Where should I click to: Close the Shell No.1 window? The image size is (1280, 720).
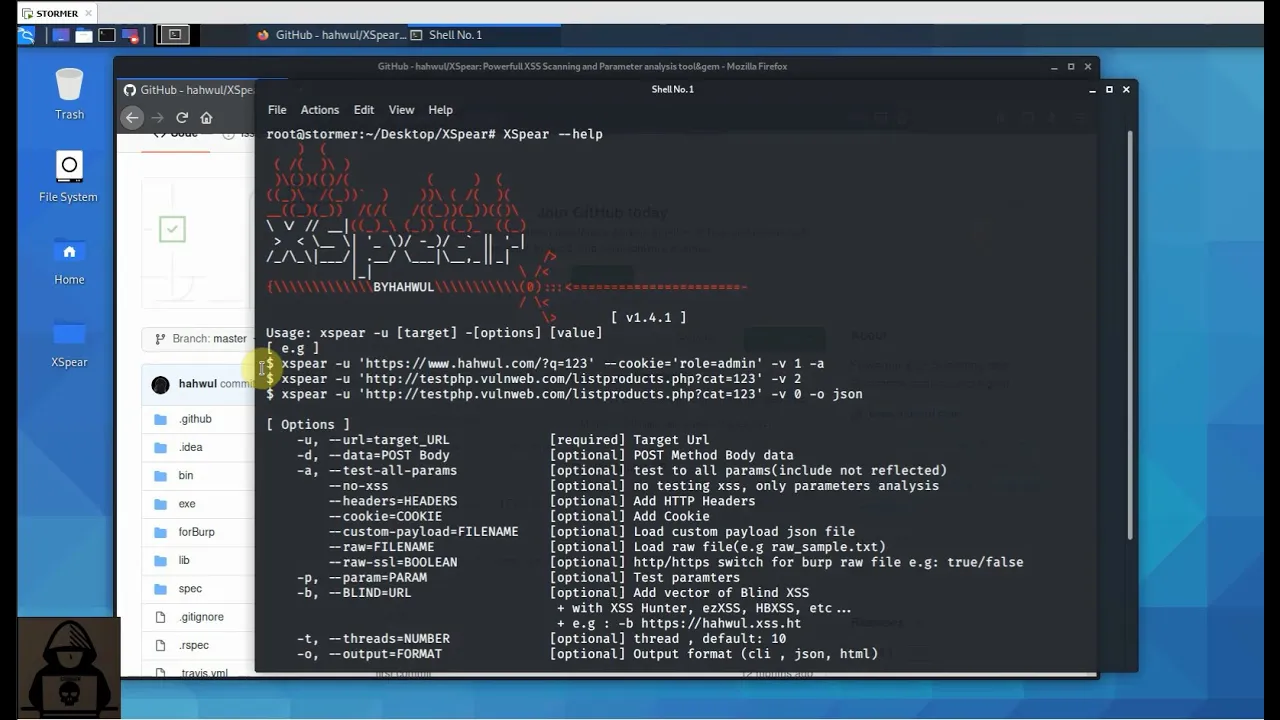tap(1126, 90)
